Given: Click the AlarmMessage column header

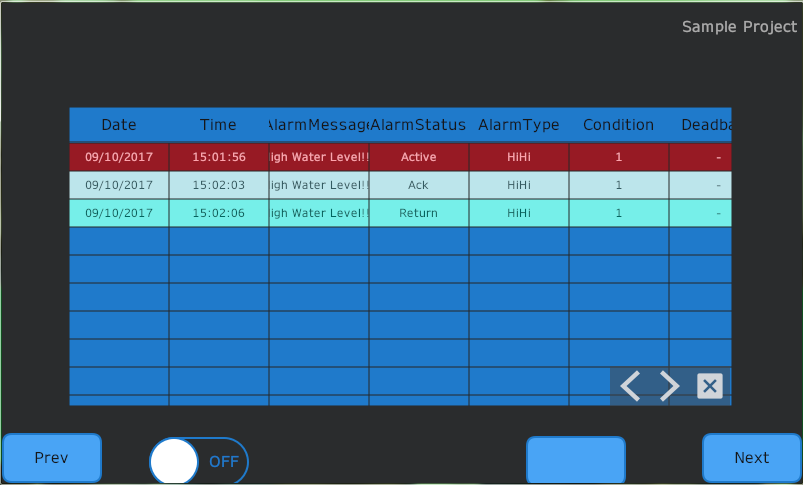Looking at the screenshot, I should click(319, 125).
